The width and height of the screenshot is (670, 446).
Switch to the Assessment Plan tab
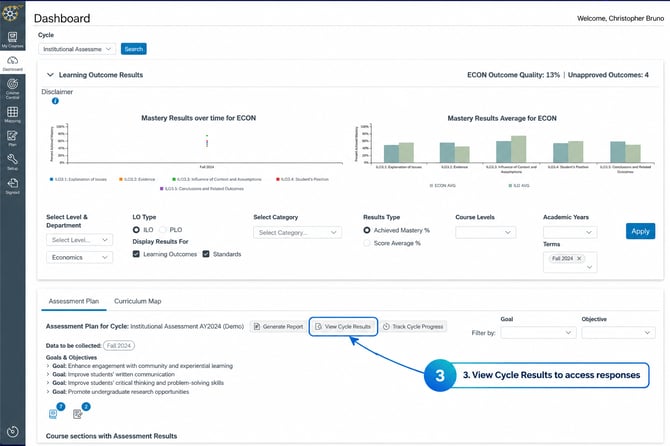[73, 301]
